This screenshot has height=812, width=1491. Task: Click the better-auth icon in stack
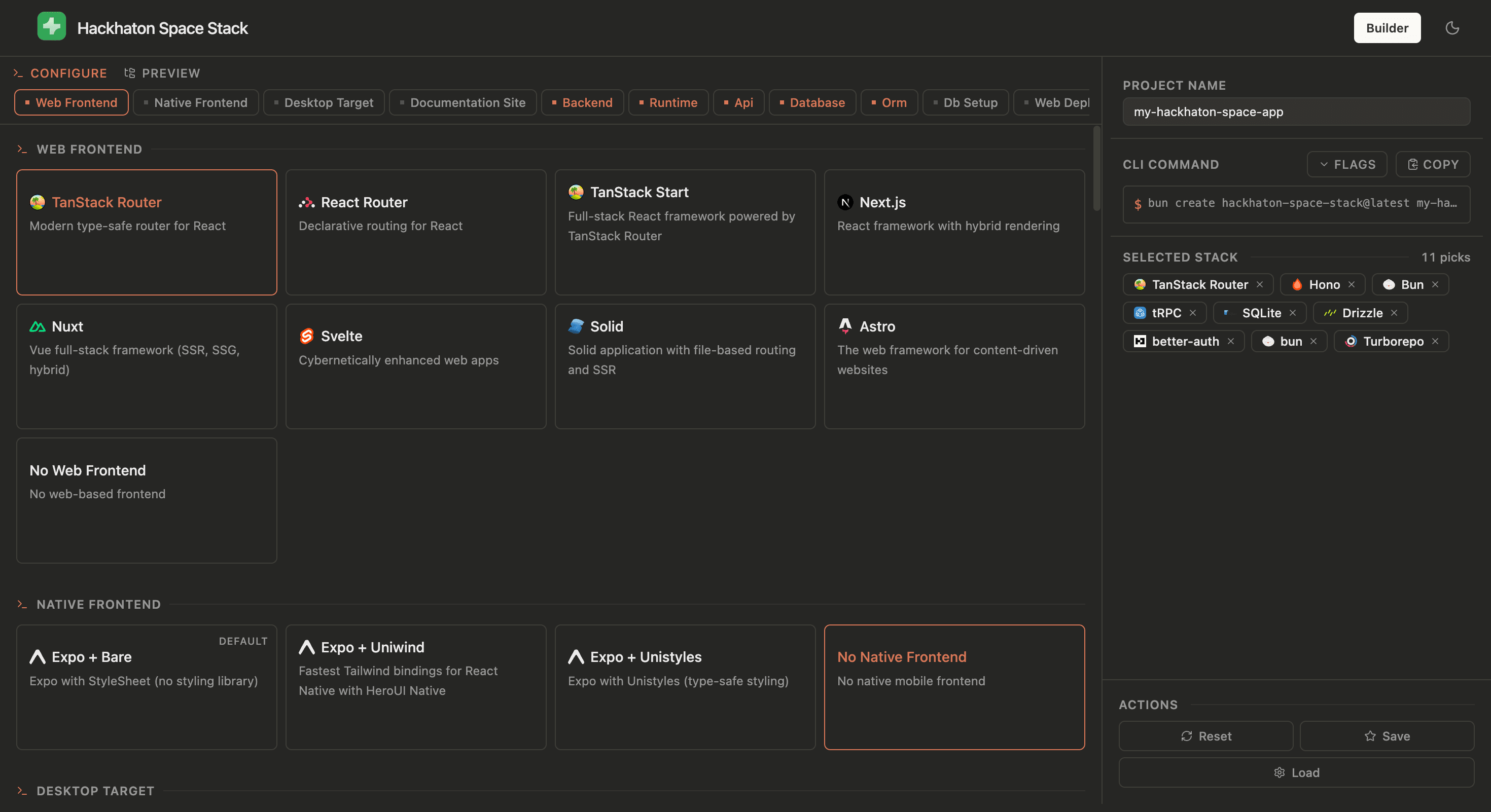1140,341
